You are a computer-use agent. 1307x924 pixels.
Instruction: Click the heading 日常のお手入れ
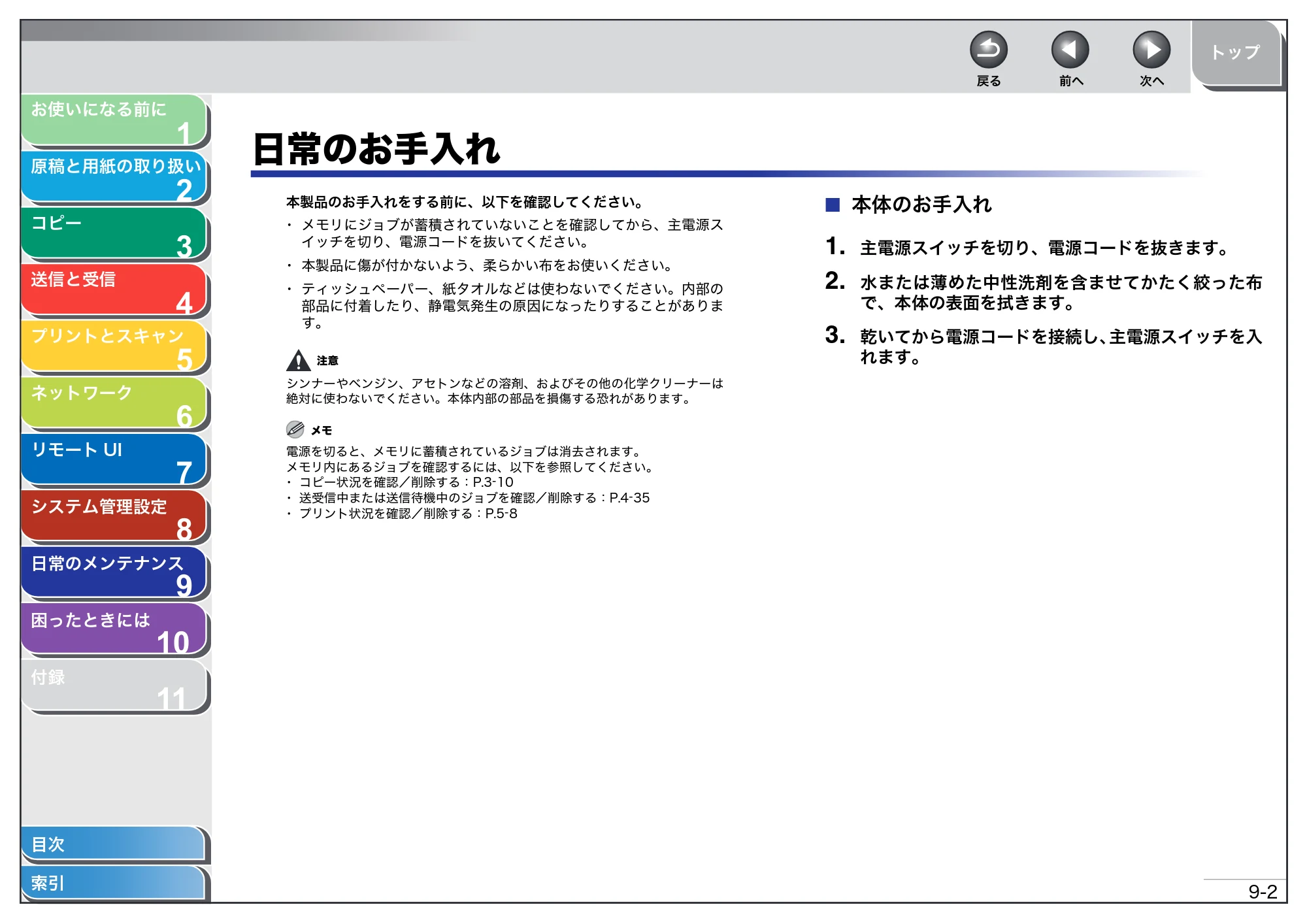click(376, 149)
